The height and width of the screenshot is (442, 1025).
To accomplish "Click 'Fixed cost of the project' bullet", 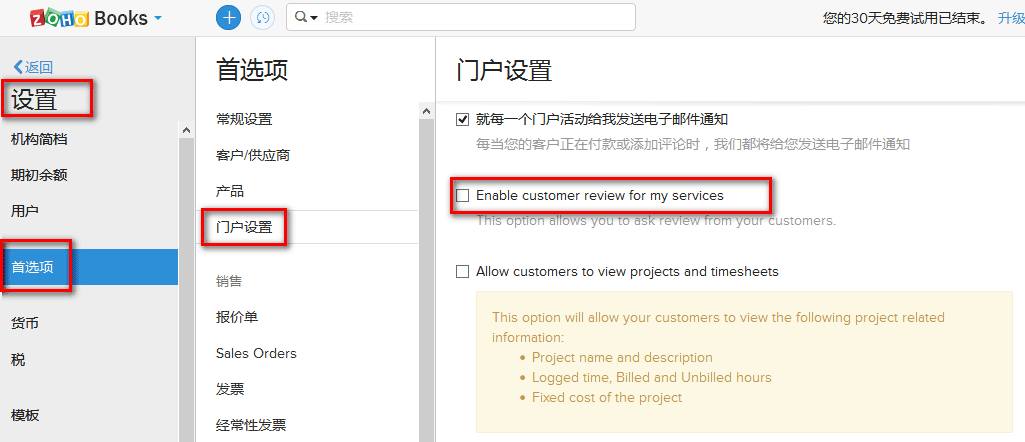I will click(x=607, y=397).
